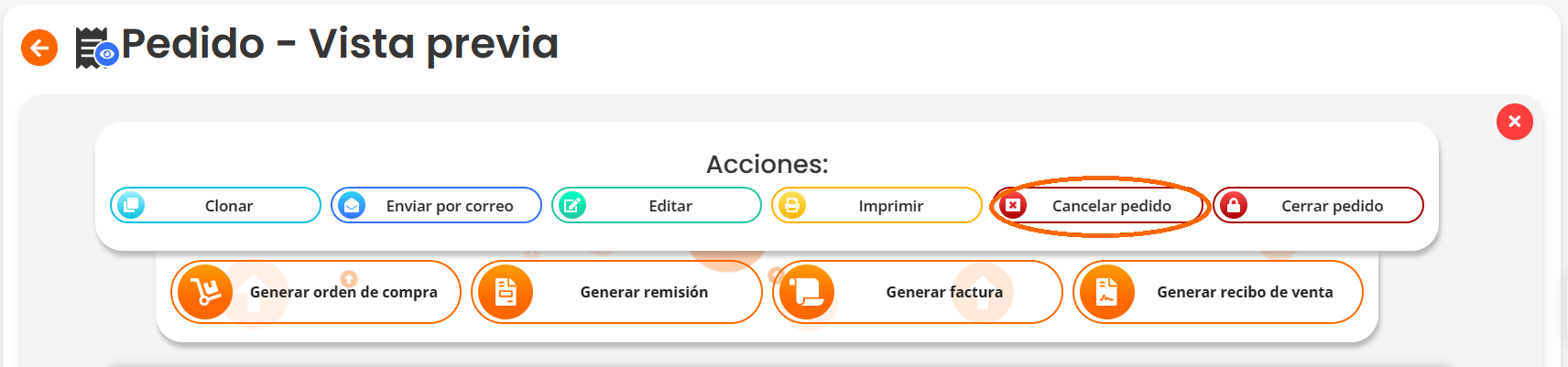Select Enviar por correo
This screenshot has height=367, width=1568.
coord(449,206)
